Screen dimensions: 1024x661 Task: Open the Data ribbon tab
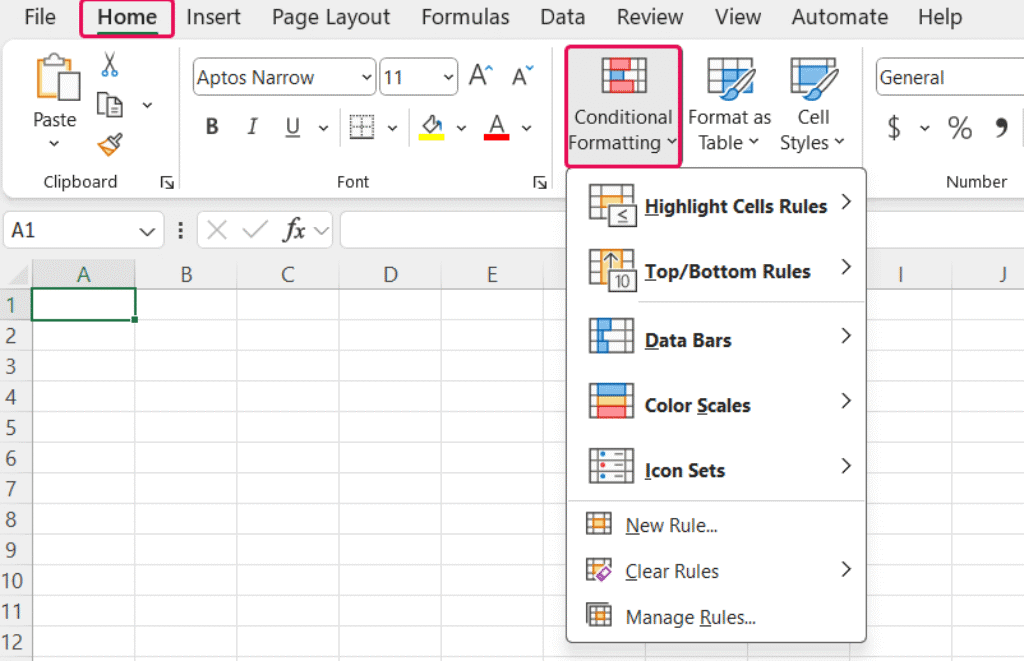(x=562, y=17)
